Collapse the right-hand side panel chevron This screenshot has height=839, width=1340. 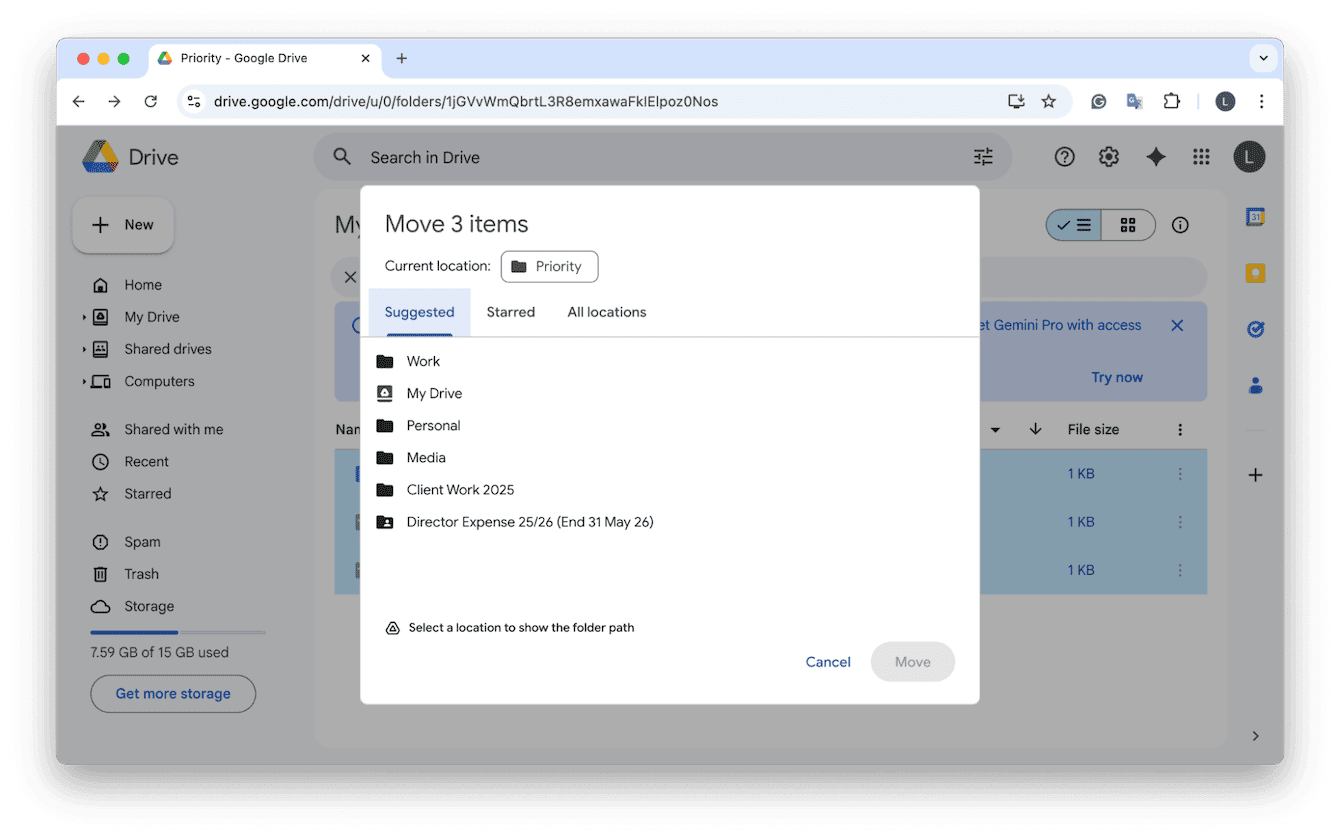point(1255,735)
